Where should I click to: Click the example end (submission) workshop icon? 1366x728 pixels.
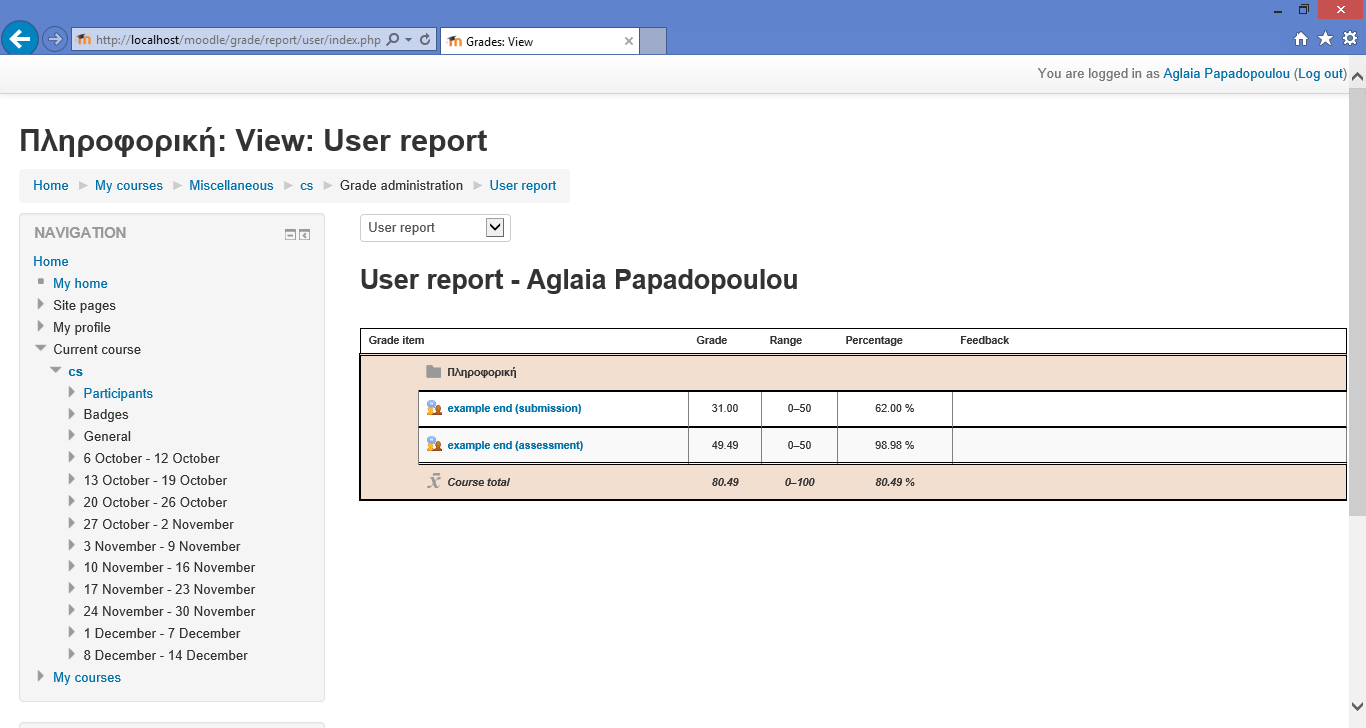click(x=434, y=408)
